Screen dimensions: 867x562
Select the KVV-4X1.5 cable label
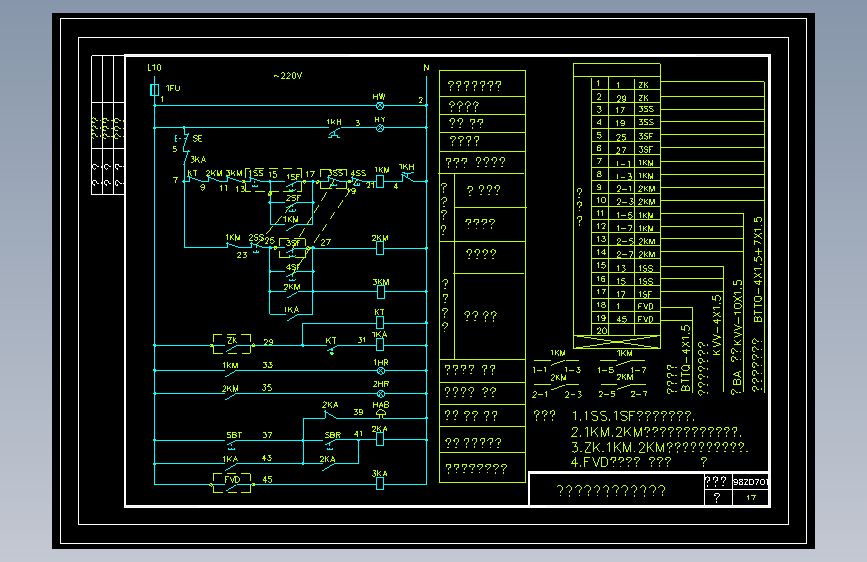pyautogui.click(x=717, y=325)
